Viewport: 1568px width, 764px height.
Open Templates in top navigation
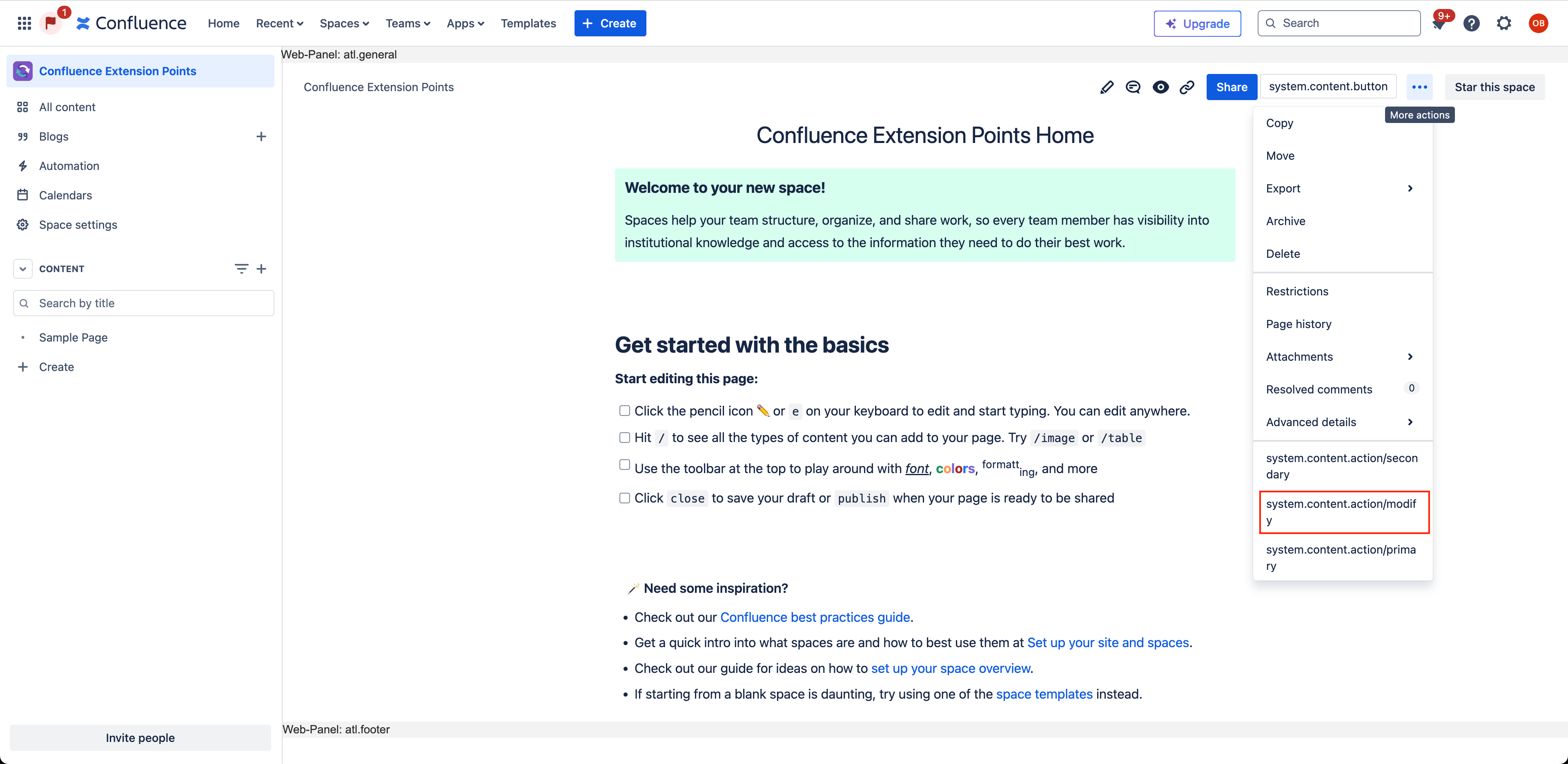[x=528, y=23]
